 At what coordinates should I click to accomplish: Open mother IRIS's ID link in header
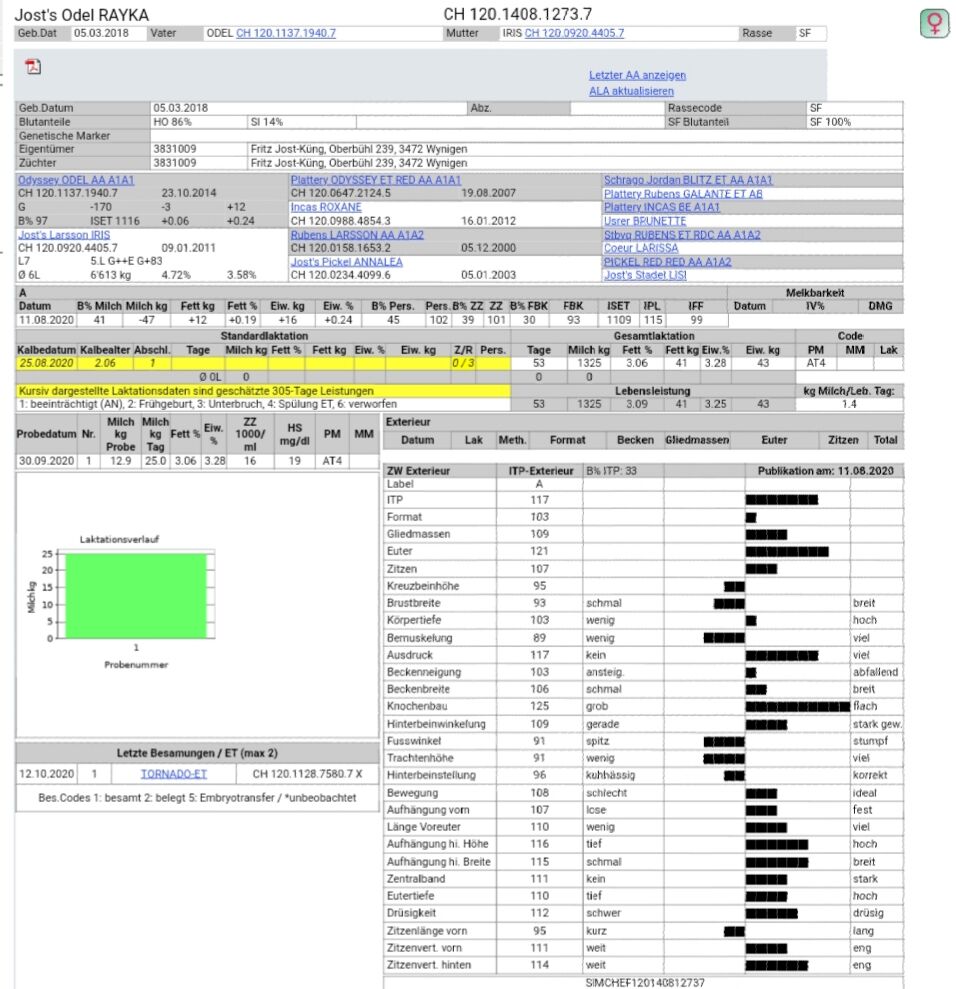(x=574, y=33)
